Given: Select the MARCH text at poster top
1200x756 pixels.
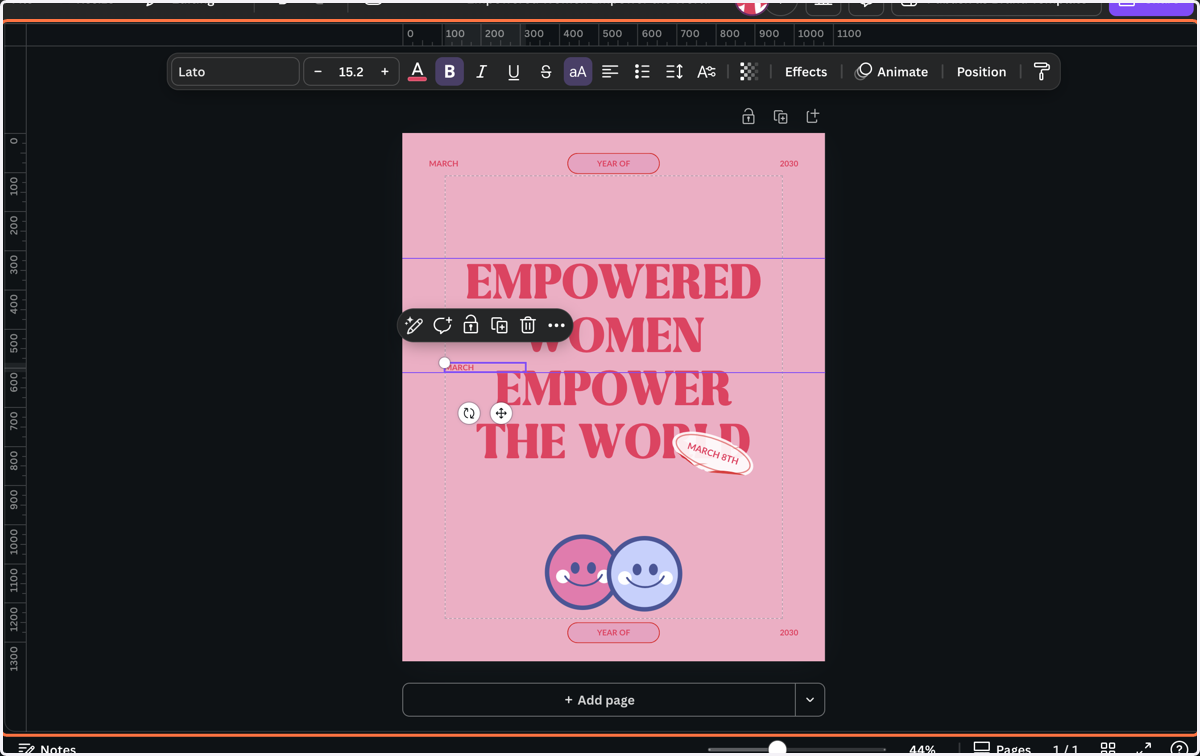Looking at the screenshot, I should [443, 163].
